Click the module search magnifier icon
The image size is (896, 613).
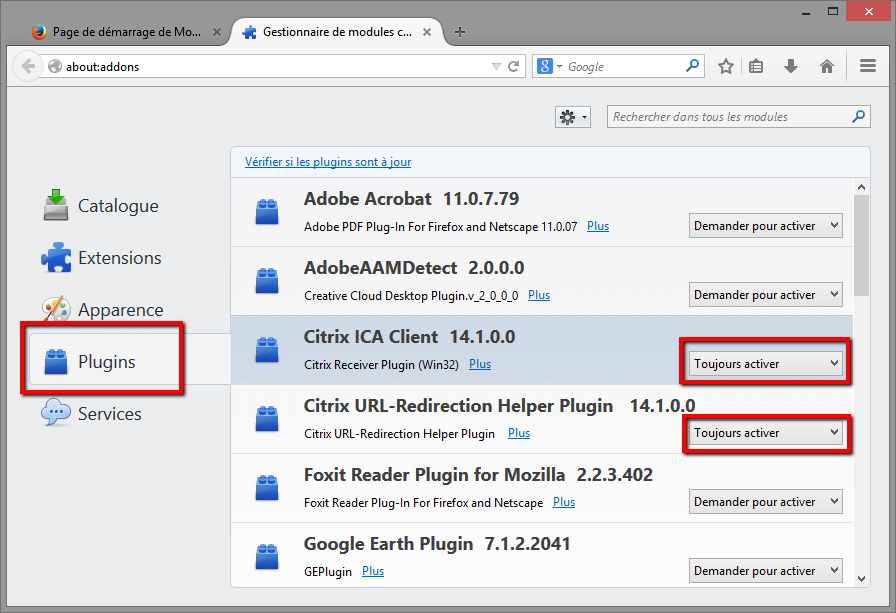point(858,117)
